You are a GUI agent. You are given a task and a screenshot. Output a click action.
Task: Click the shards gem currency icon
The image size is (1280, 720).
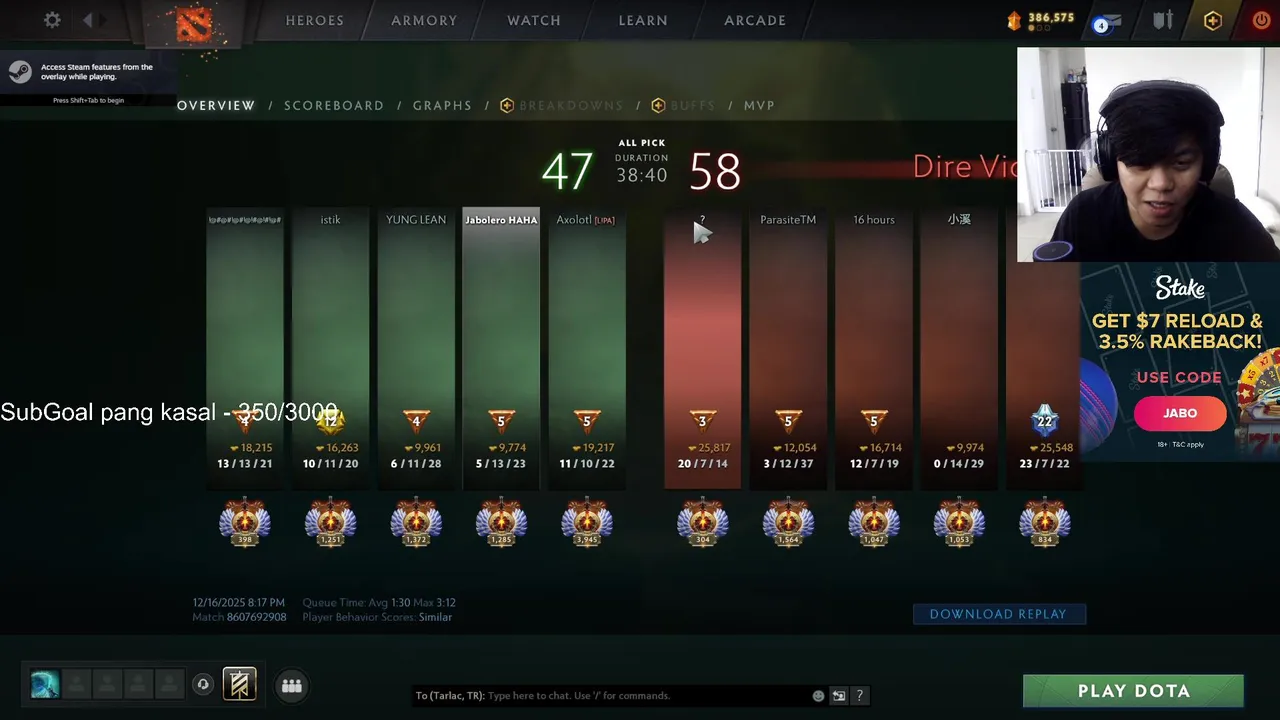coord(1014,20)
